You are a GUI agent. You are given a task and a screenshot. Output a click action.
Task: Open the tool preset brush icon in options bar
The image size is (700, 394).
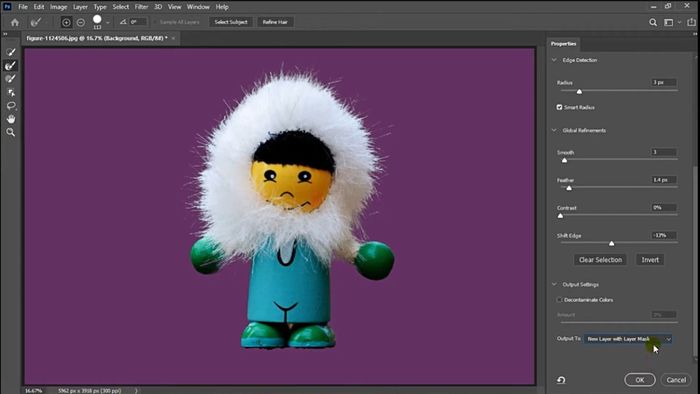[x=36, y=22]
